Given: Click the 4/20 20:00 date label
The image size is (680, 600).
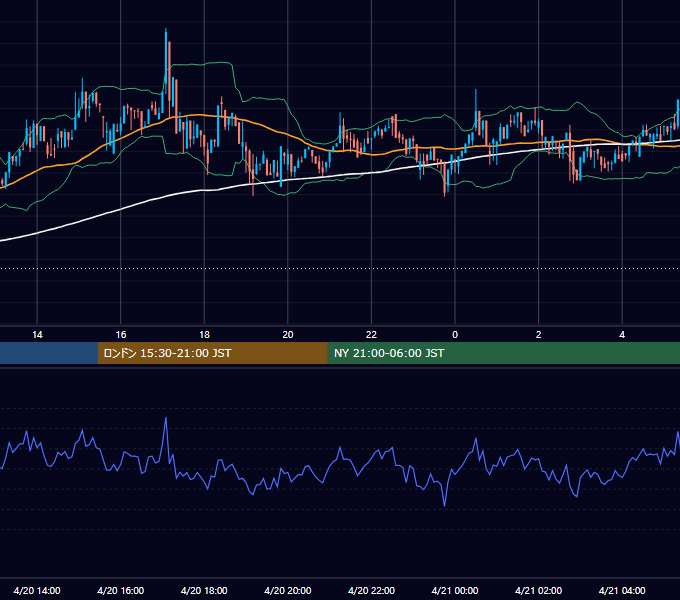Looking at the screenshot, I should (x=288, y=590).
